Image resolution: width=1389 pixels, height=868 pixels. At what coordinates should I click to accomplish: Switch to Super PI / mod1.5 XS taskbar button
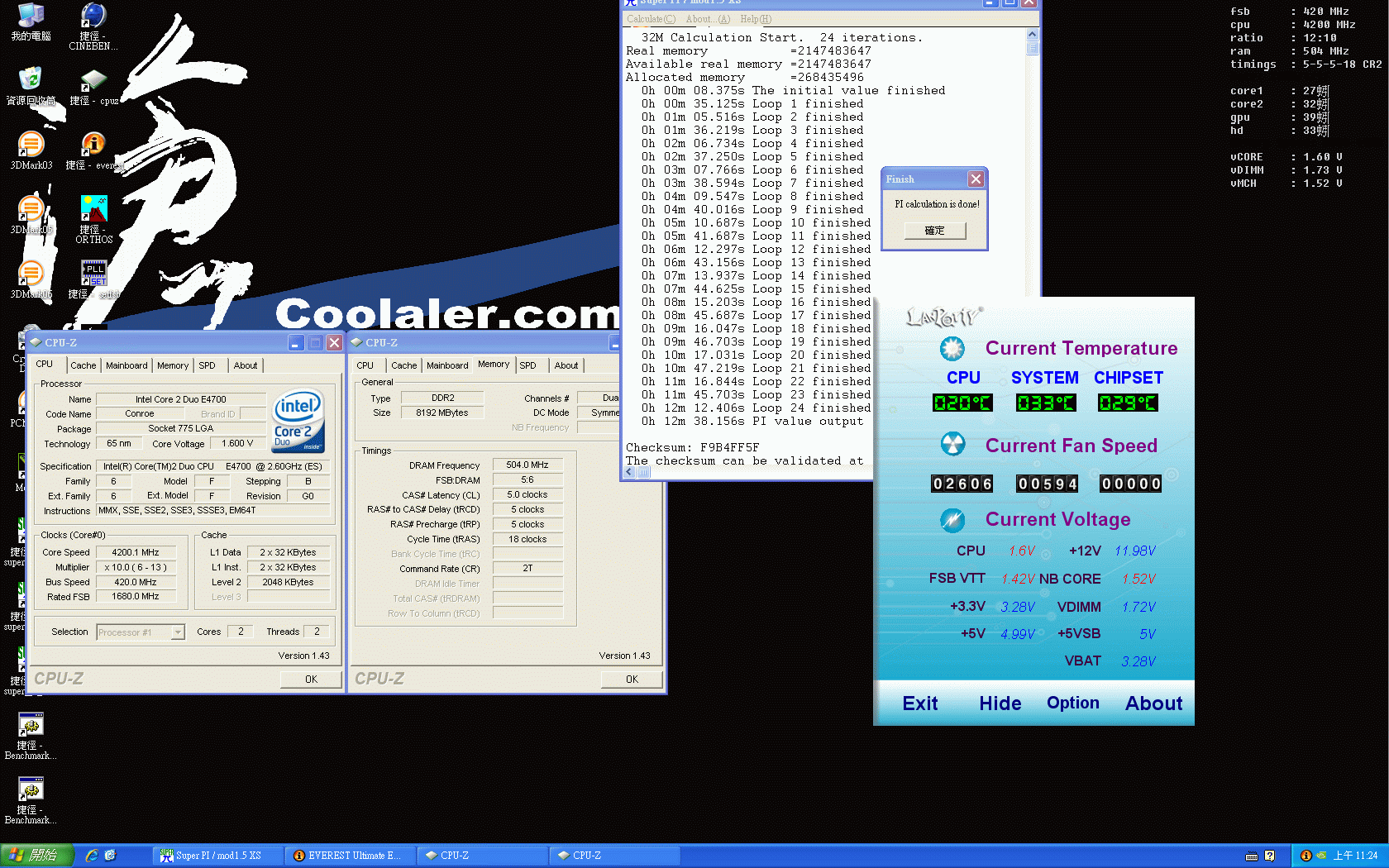click(217, 856)
